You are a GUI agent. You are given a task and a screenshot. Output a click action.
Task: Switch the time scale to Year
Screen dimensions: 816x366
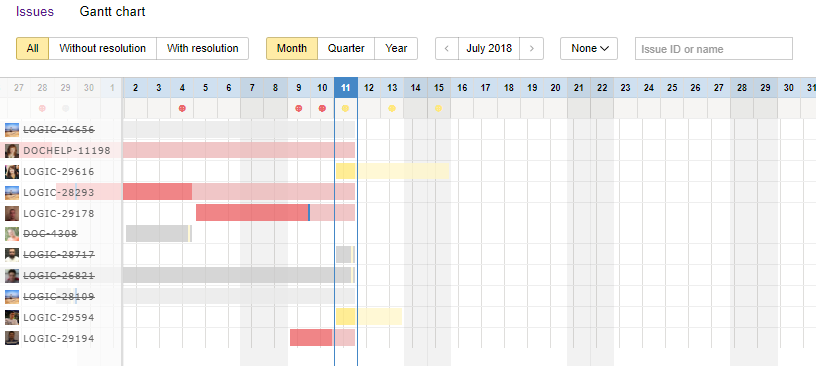[396, 48]
